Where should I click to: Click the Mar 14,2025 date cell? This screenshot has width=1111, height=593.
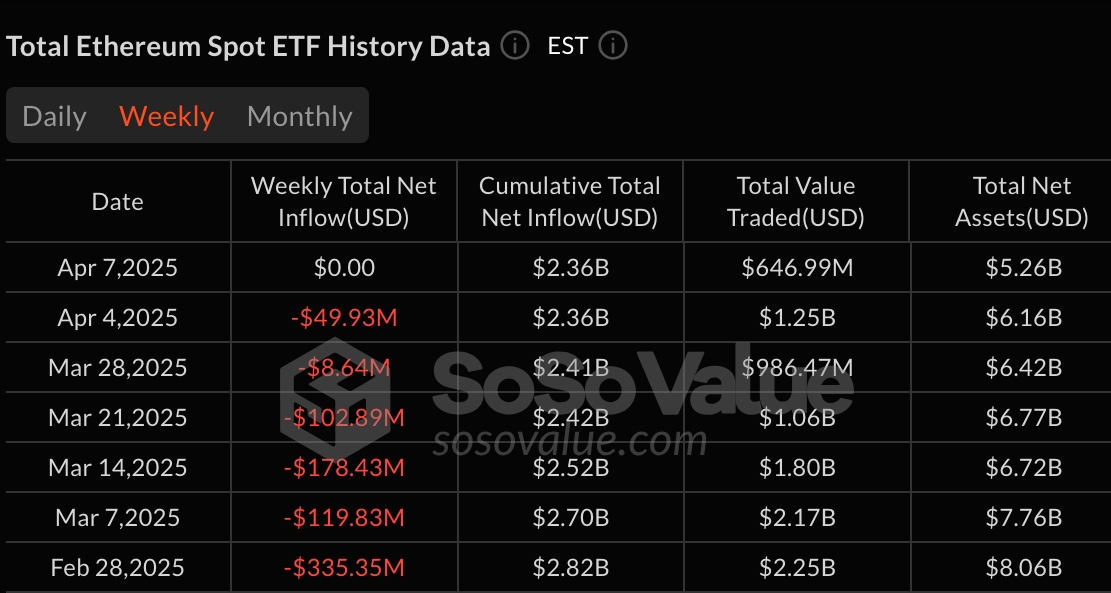[x=118, y=467]
